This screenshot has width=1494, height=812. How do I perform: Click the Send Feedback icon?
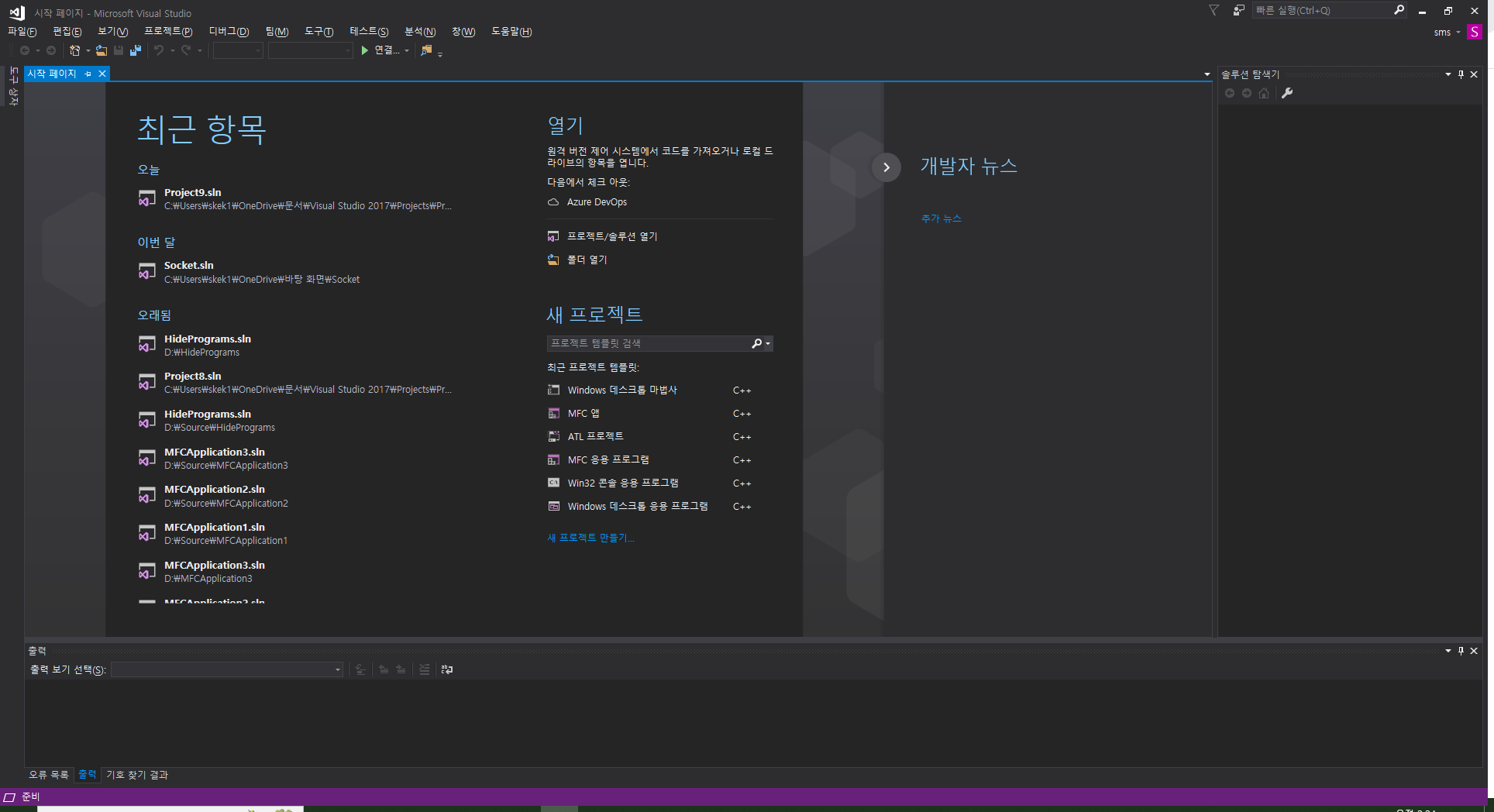tap(1239, 10)
